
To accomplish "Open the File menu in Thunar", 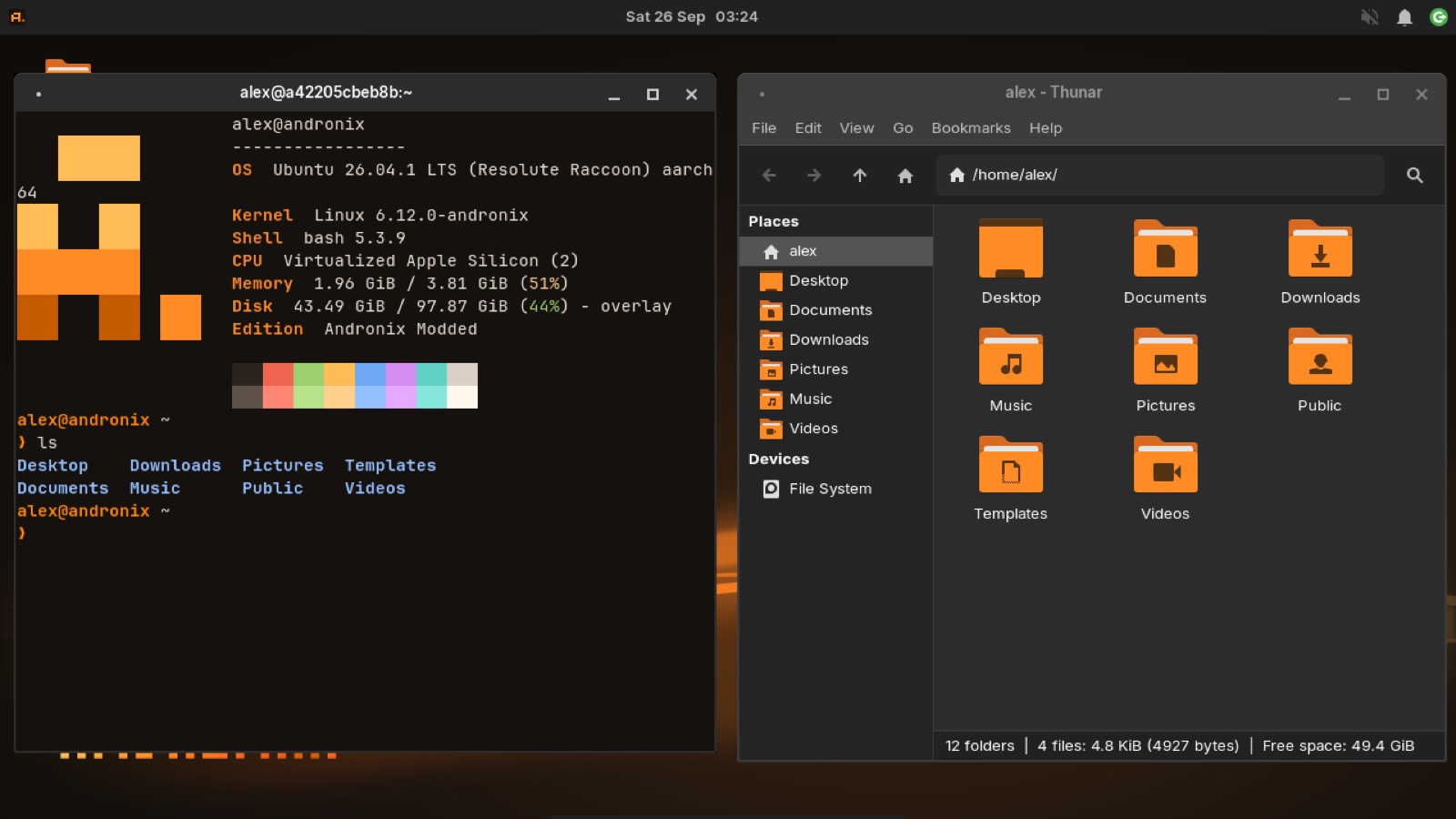I will 763,128.
